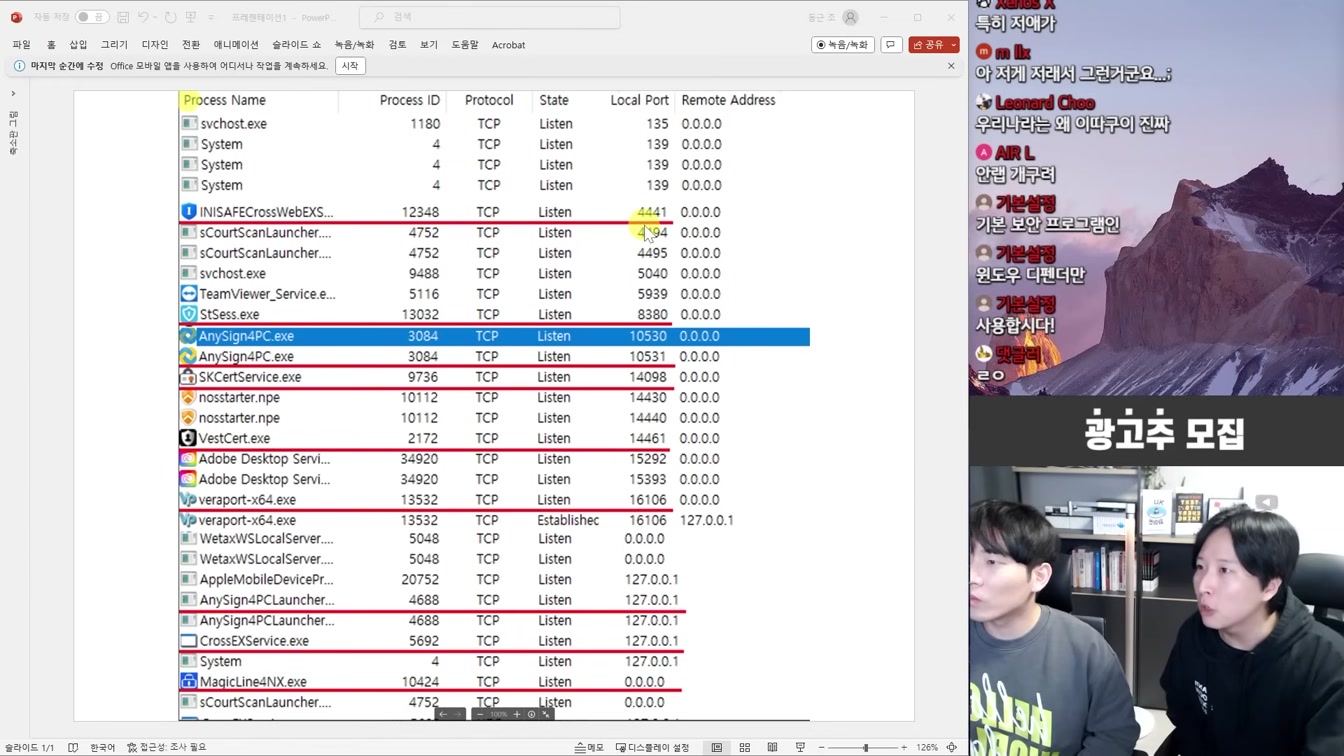Viewport: 1344px width, 756px height.
Task: Switch to the 검토 tab
Action: 397,45
